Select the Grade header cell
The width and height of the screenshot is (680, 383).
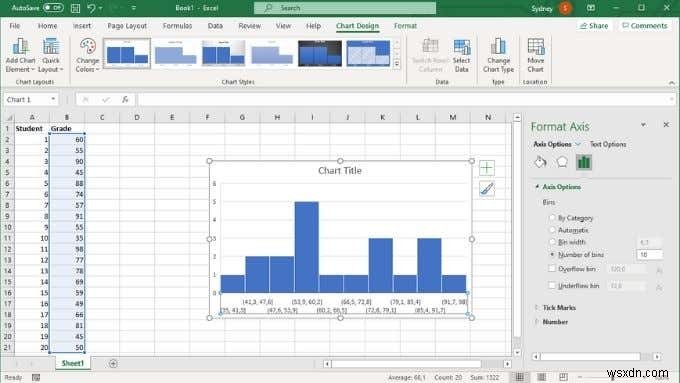tap(67, 128)
